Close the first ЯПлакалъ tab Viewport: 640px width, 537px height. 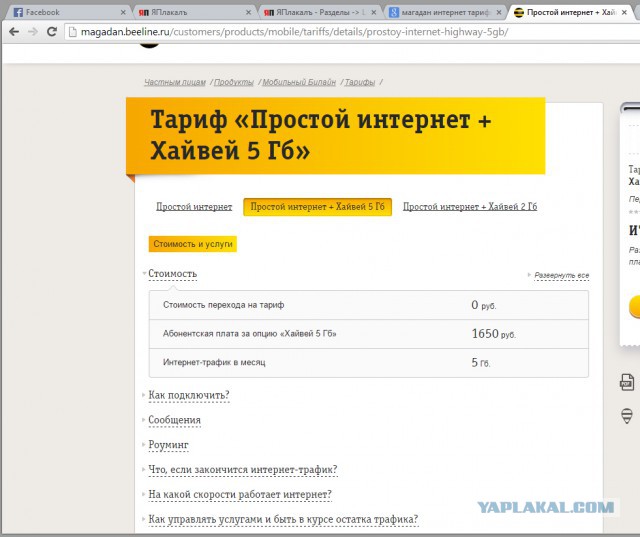coord(248,13)
